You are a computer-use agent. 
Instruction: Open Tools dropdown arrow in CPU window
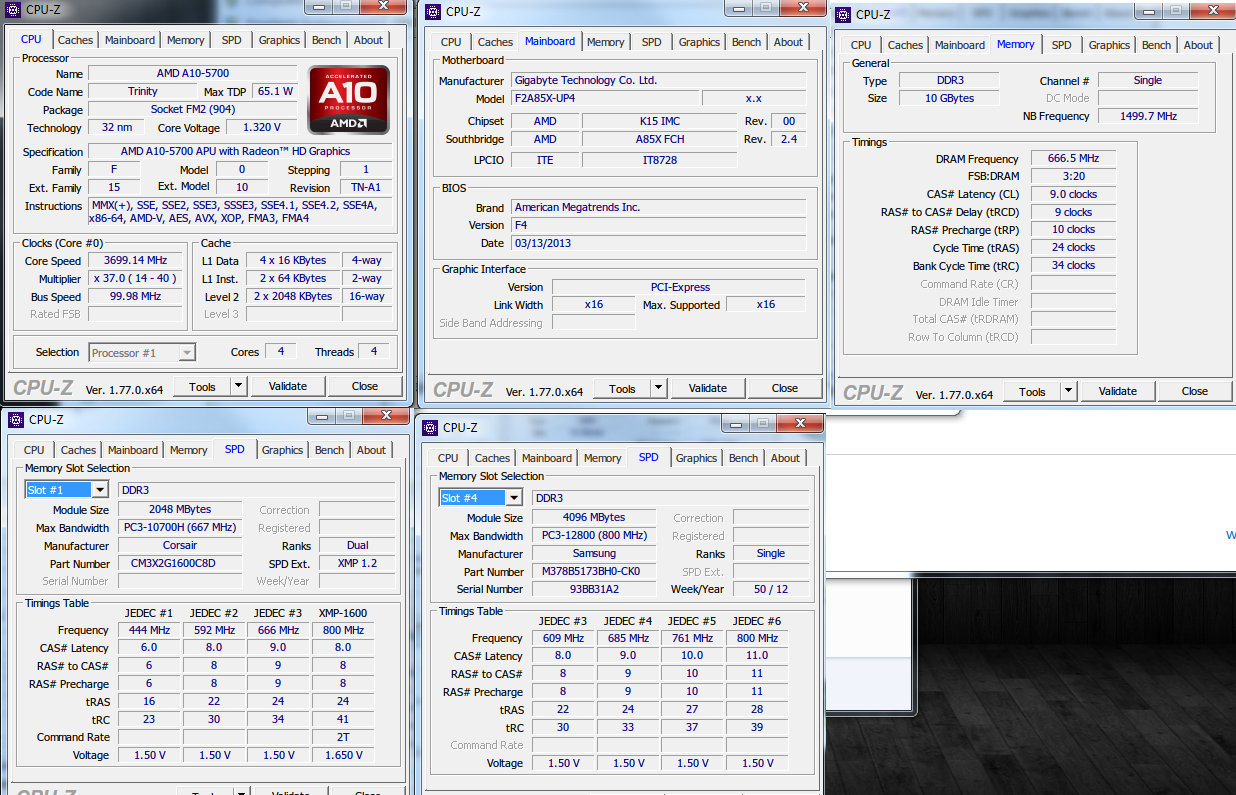(238, 386)
